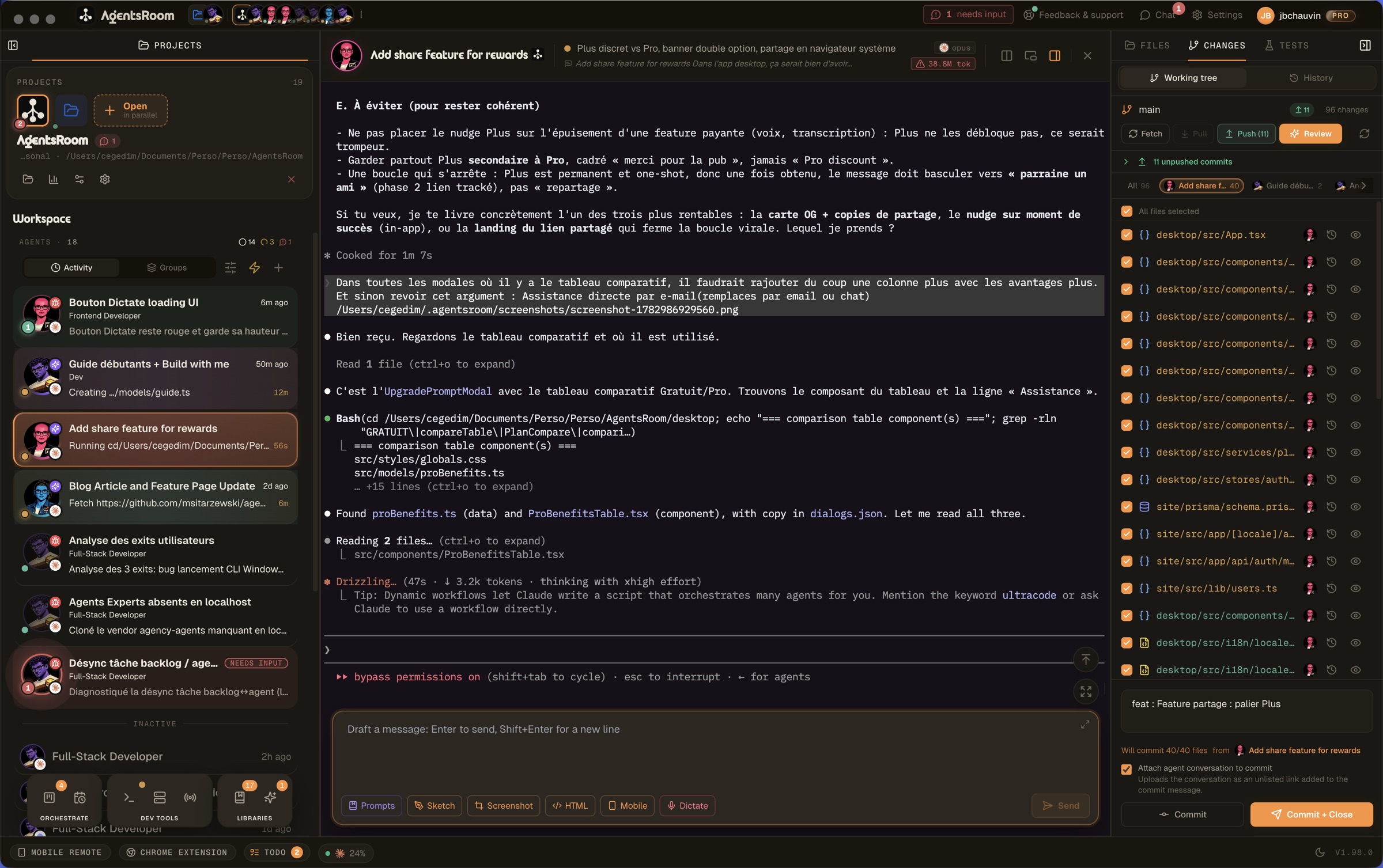Click the Fetch button
1383x868 pixels.
point(1146,134)
